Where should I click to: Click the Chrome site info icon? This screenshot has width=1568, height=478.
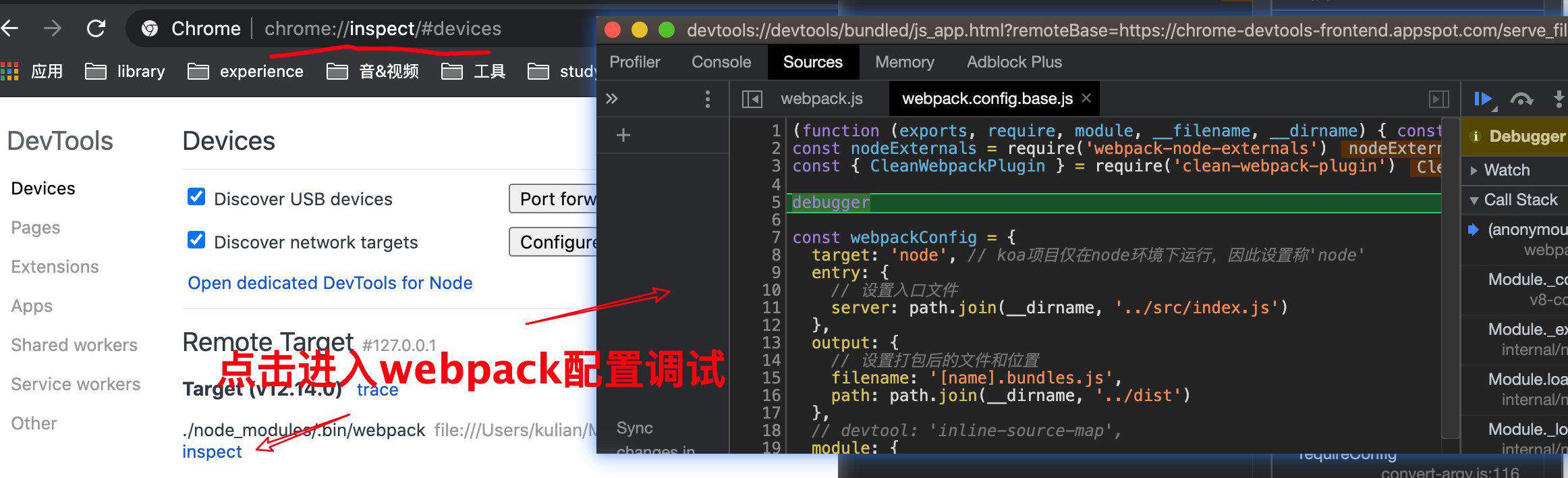(x=150, y=28)
